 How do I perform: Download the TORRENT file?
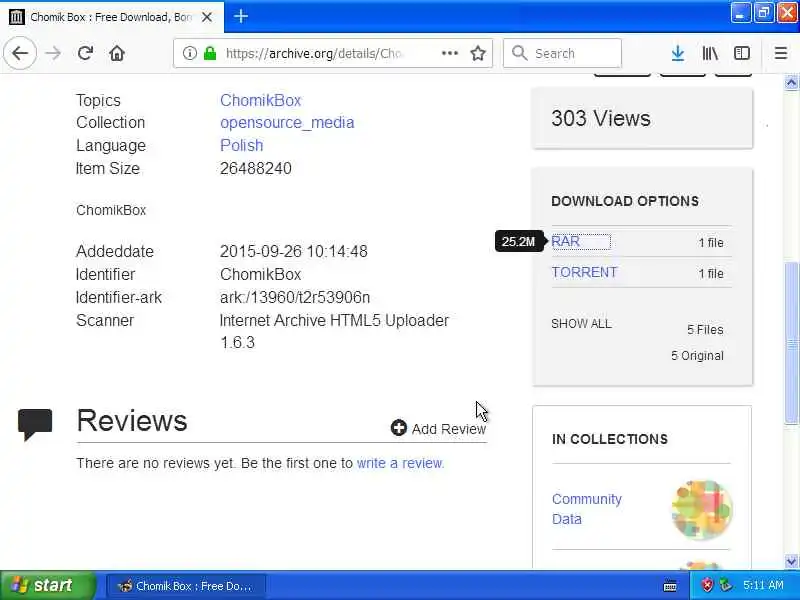tap(585, 272)
